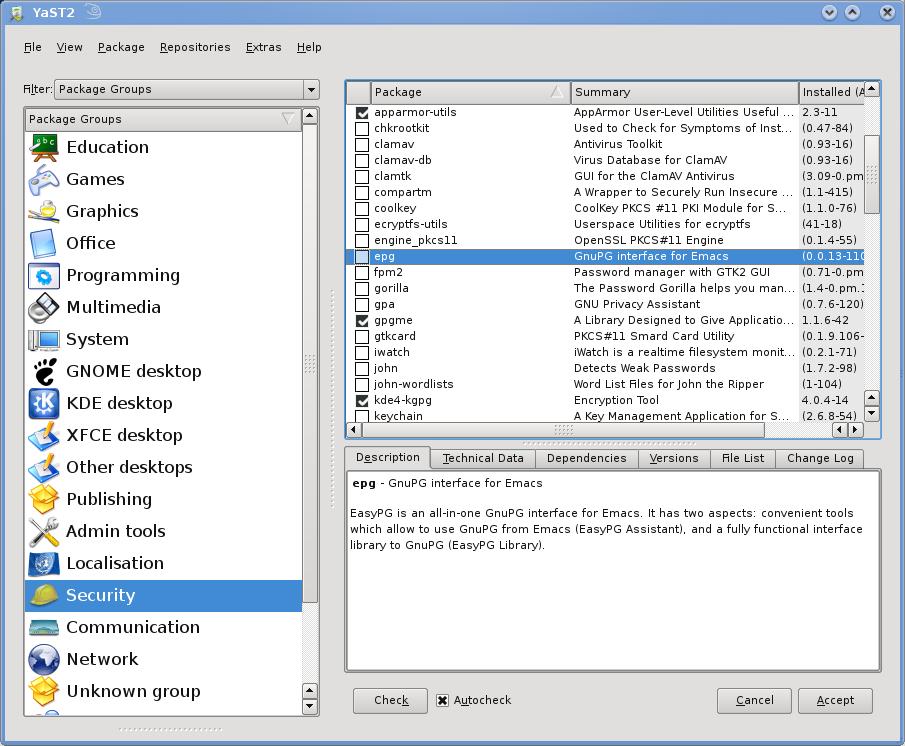This screenshot has height=746, width=905.
Task: Click the Check button
Action: pos(390,700)
